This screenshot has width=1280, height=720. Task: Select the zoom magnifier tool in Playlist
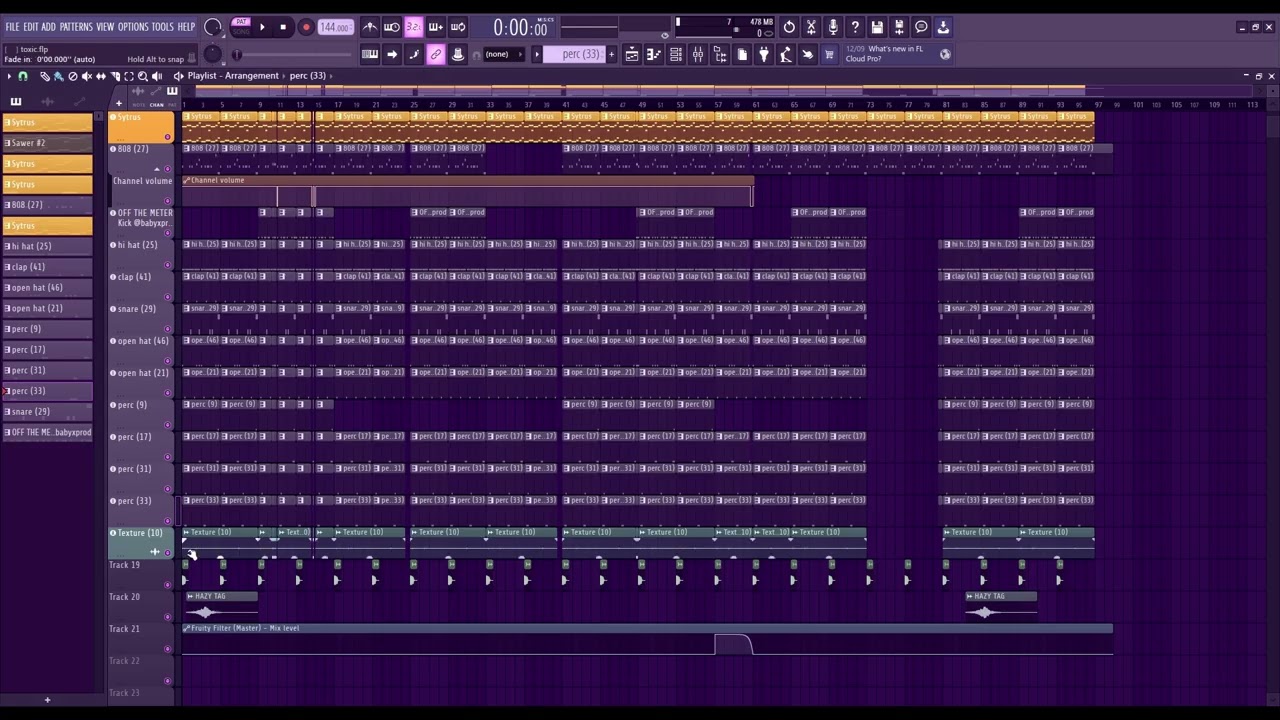pyautogui.click(x=143, y=76)
